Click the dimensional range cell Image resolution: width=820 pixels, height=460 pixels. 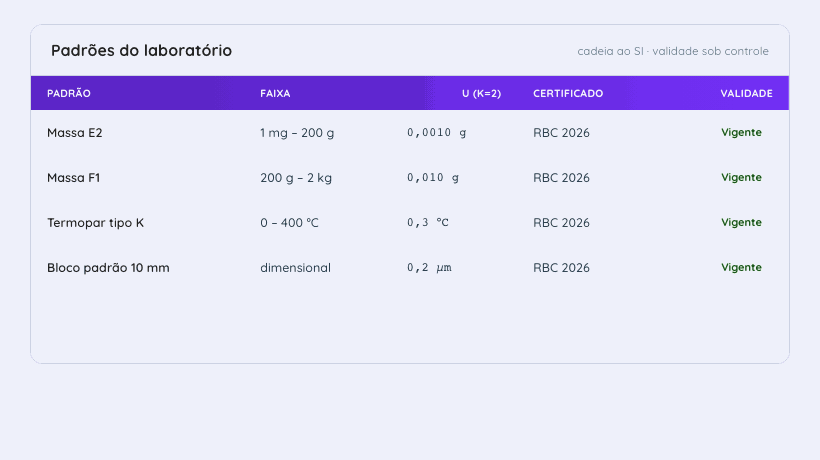pyautogui.click(x=295, y=268)
